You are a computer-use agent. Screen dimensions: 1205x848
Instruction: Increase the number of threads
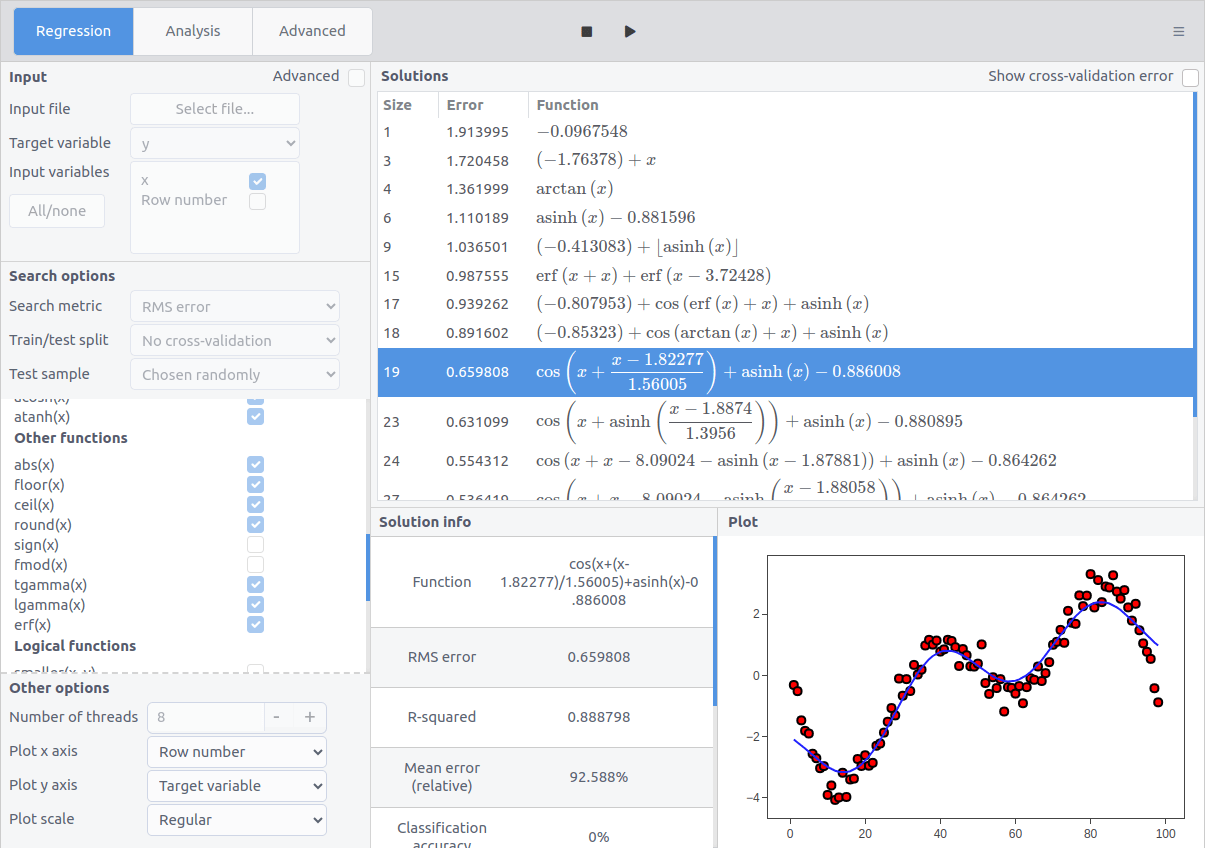click(x=310, y=717)
